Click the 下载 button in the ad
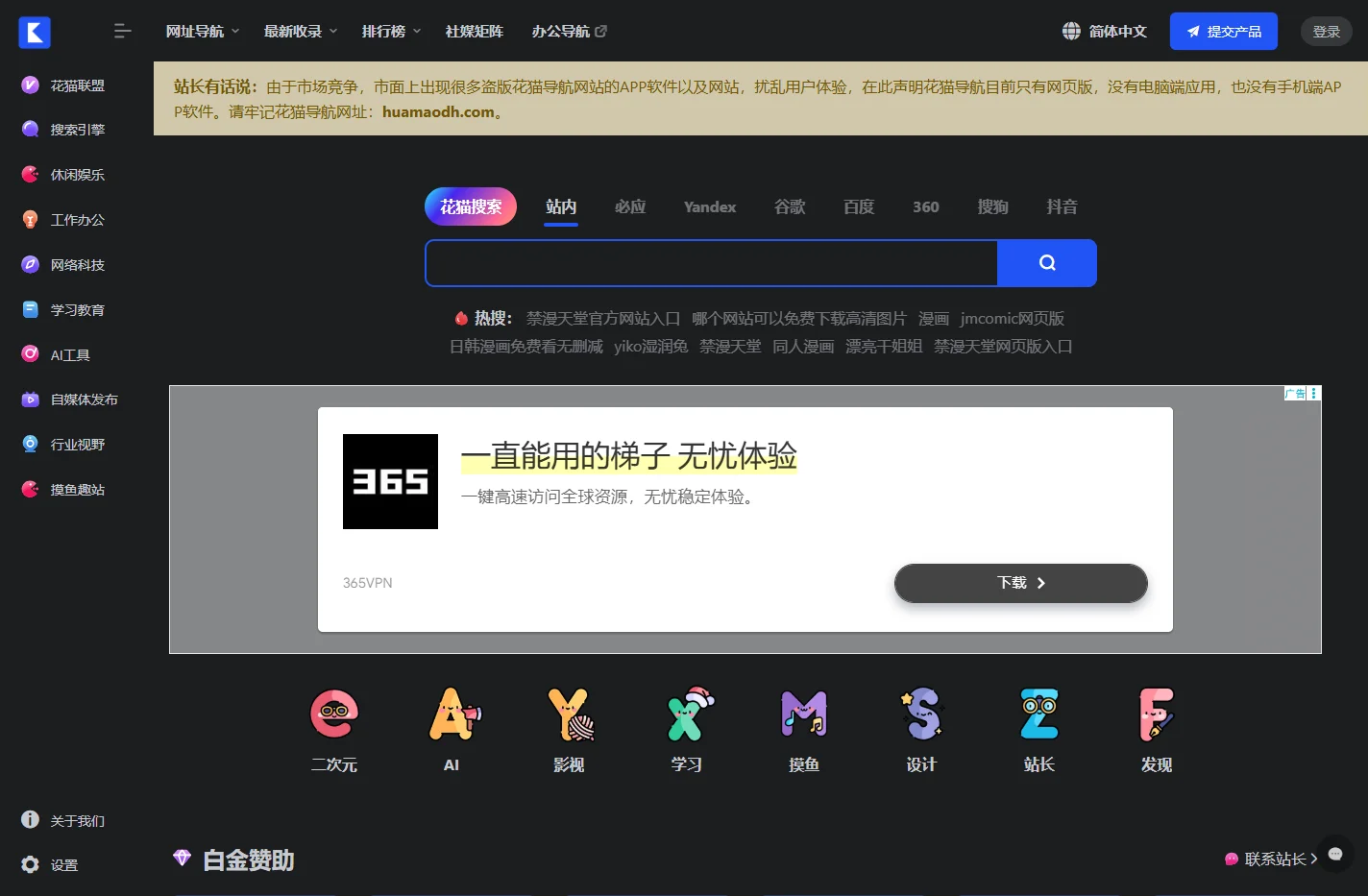Screen dimensions: 1368x896 (x=1021, y=583)
